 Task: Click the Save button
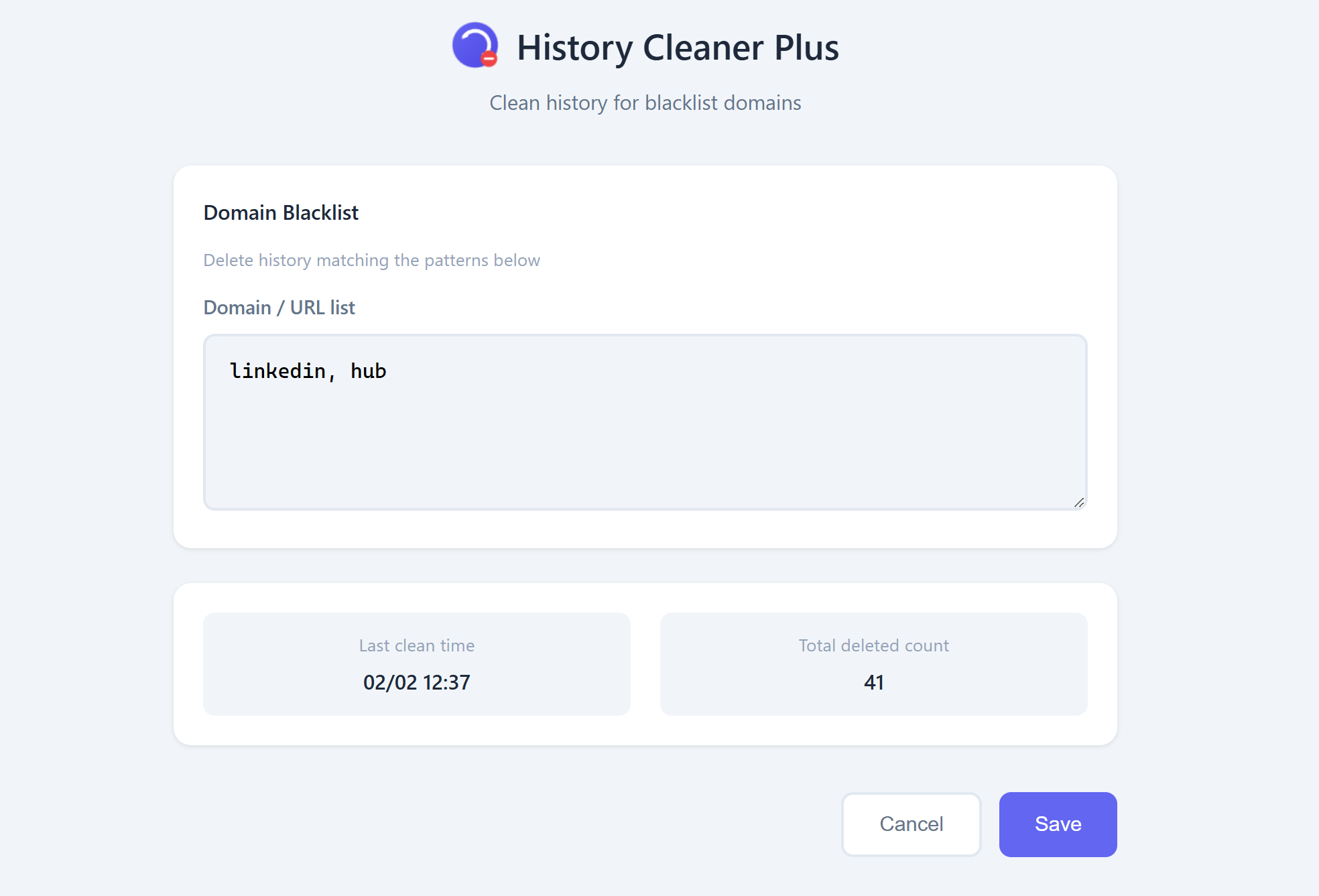1058,824
